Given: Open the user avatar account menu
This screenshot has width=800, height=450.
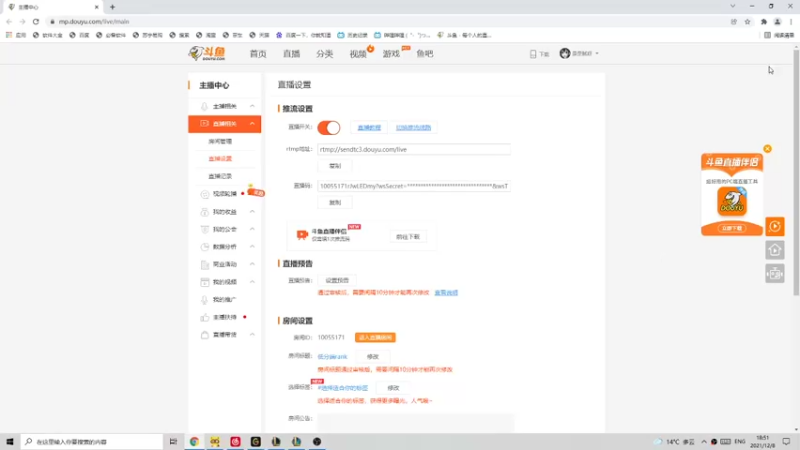Looking at the screenshot, I should click(x=579, y=53).
